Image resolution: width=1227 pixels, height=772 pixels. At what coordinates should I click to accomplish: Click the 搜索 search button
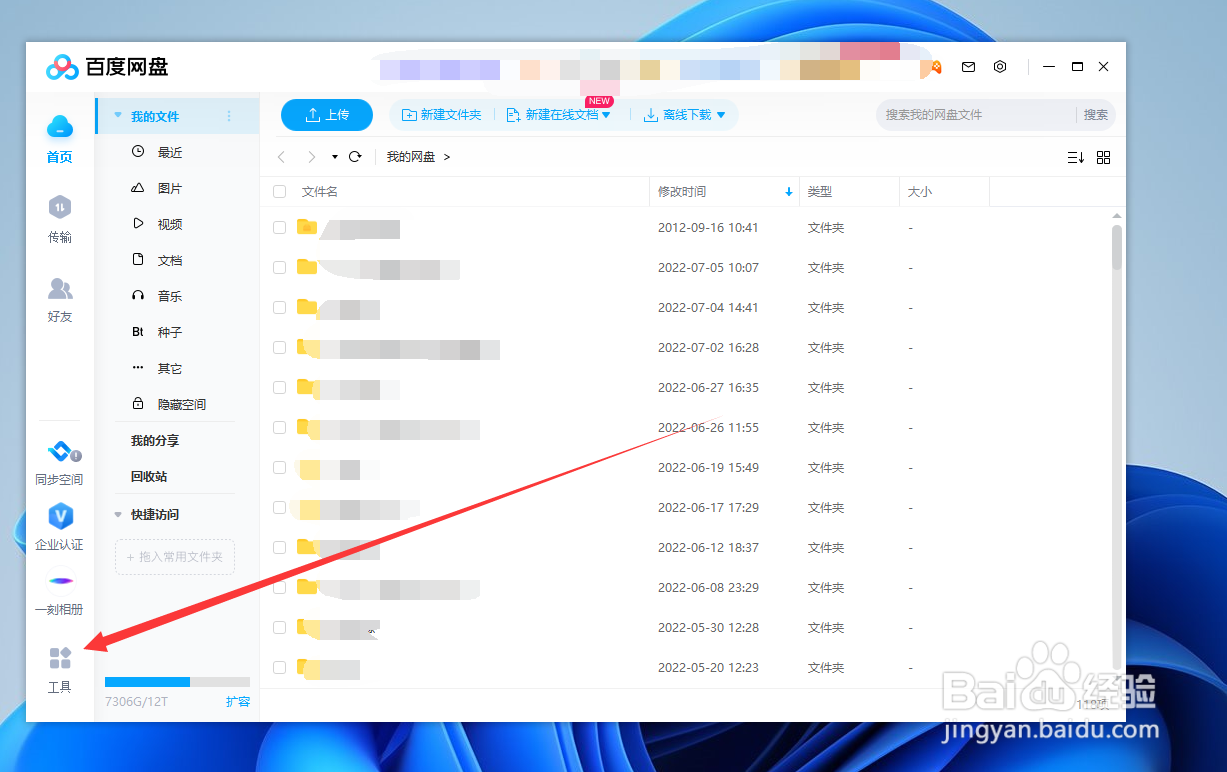1096,115
